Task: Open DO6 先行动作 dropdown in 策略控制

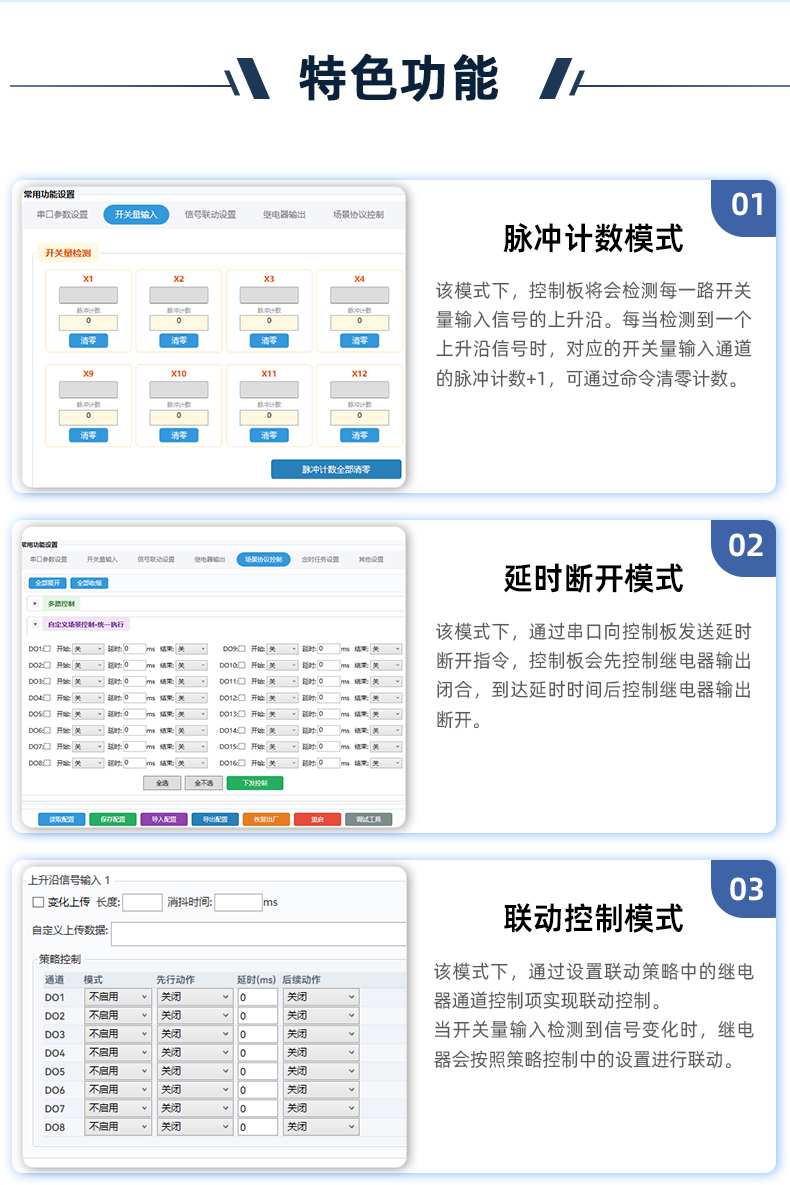Action: click(194, 1090)
